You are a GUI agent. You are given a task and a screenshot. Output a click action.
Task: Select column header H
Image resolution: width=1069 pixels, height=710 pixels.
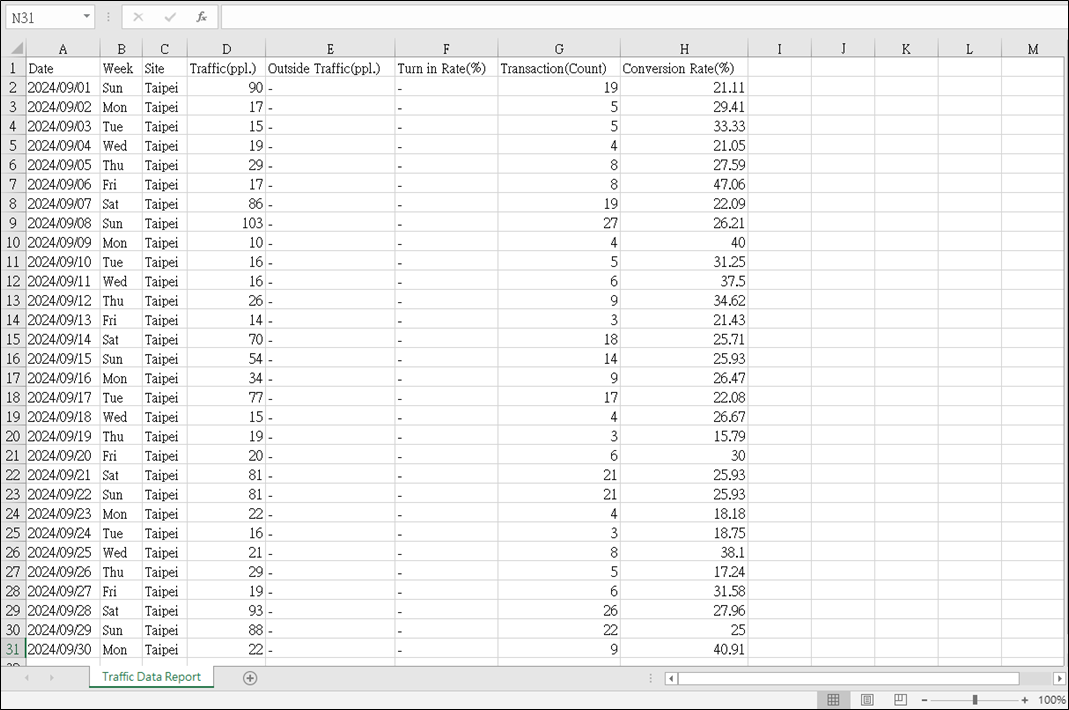pos(684,48)
